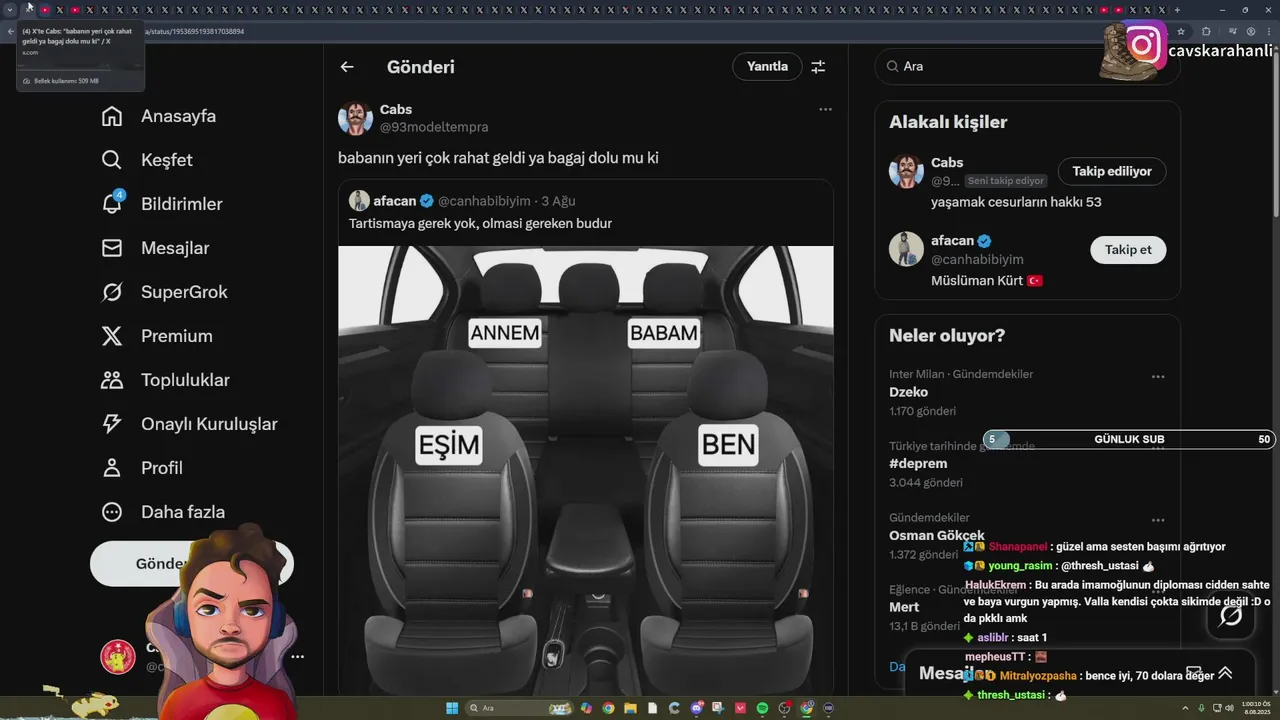This screenshot has width=1280, height=720.
Task: Open the Grok floating button
Action: tap(1230, 615)
